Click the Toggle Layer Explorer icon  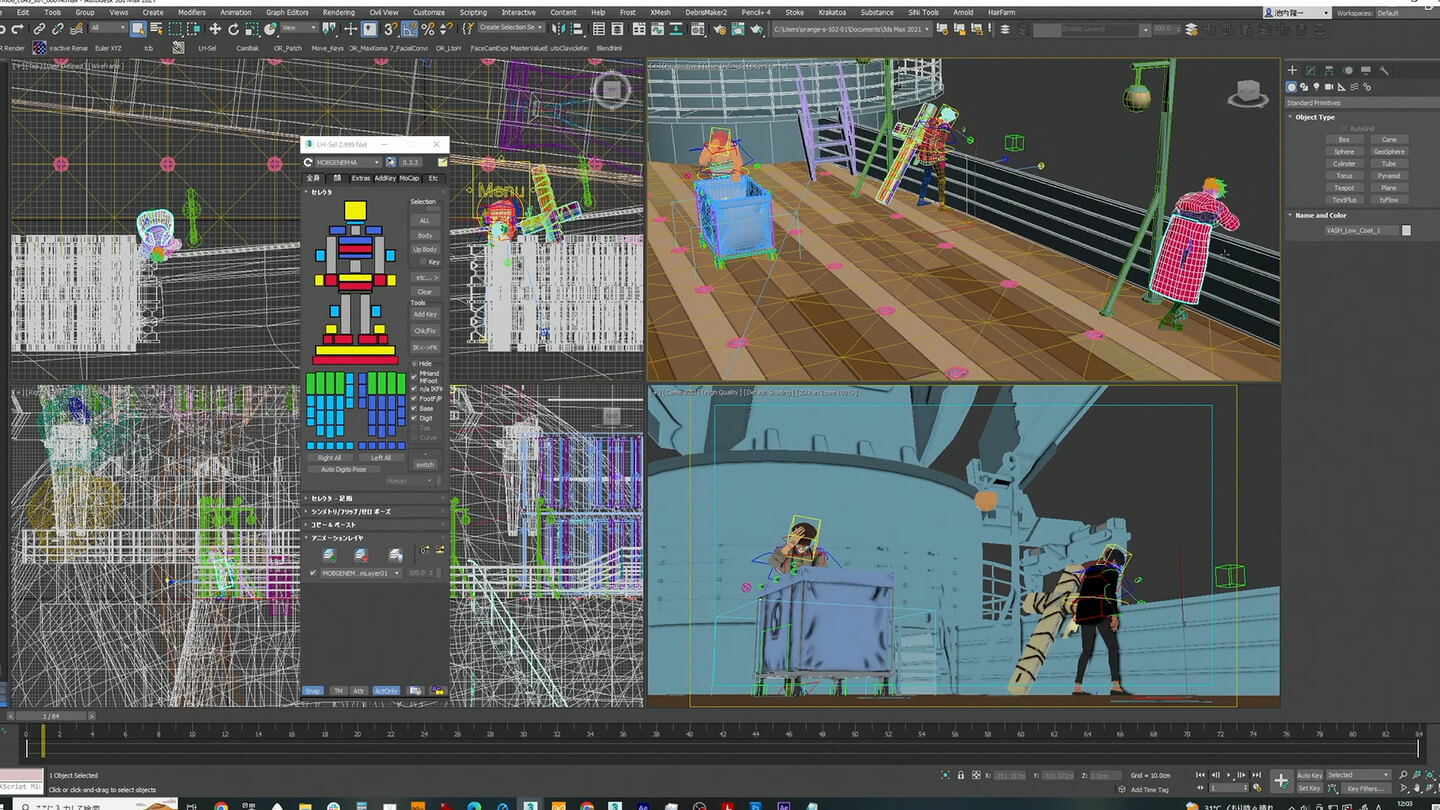[x=617, y=28]
